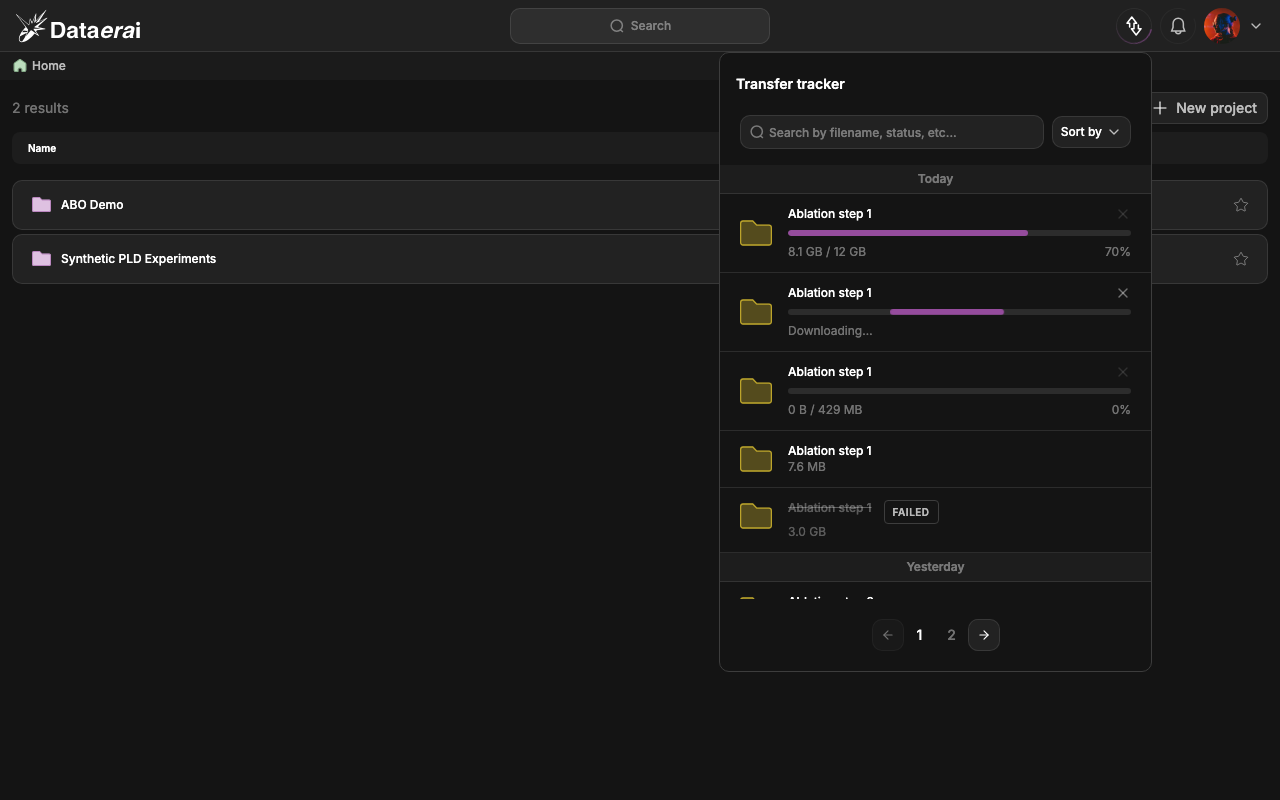Click New project button

1206,108
